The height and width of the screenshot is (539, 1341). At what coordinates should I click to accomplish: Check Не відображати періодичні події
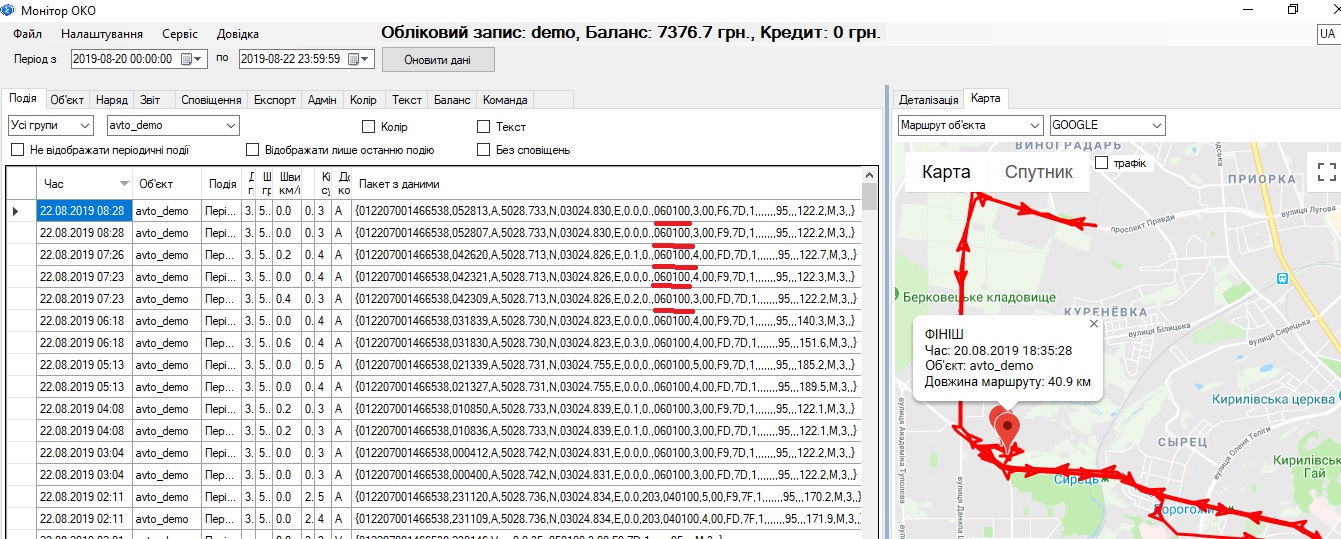pos(17,150)
